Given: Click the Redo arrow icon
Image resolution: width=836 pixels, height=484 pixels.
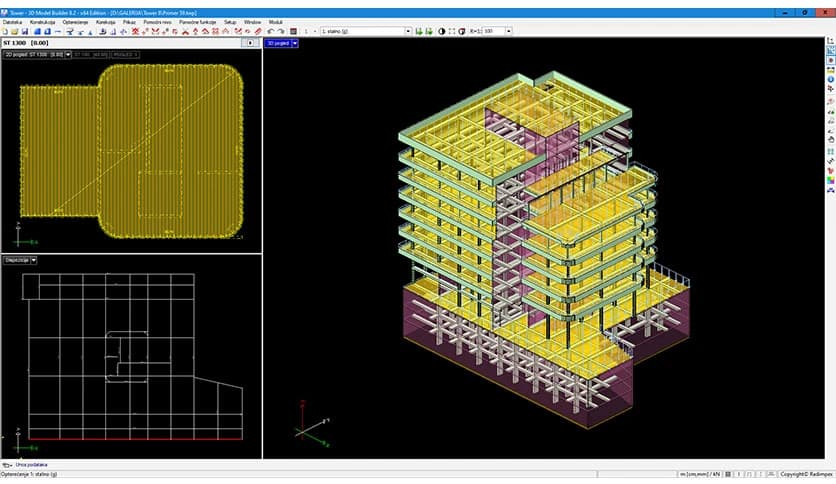Looking at the screenshot, I should click(x=280, y=31).
